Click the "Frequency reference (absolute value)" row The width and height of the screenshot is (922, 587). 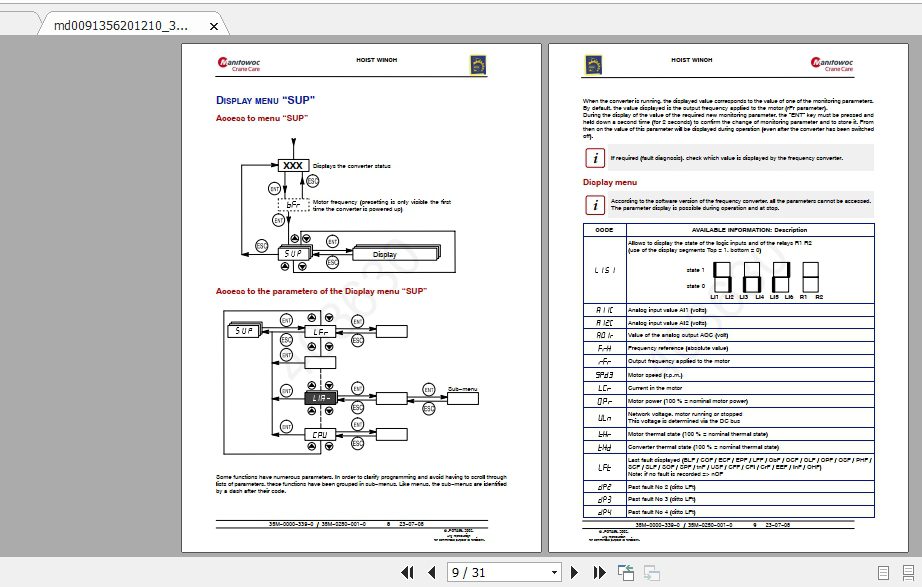(729, 348)
